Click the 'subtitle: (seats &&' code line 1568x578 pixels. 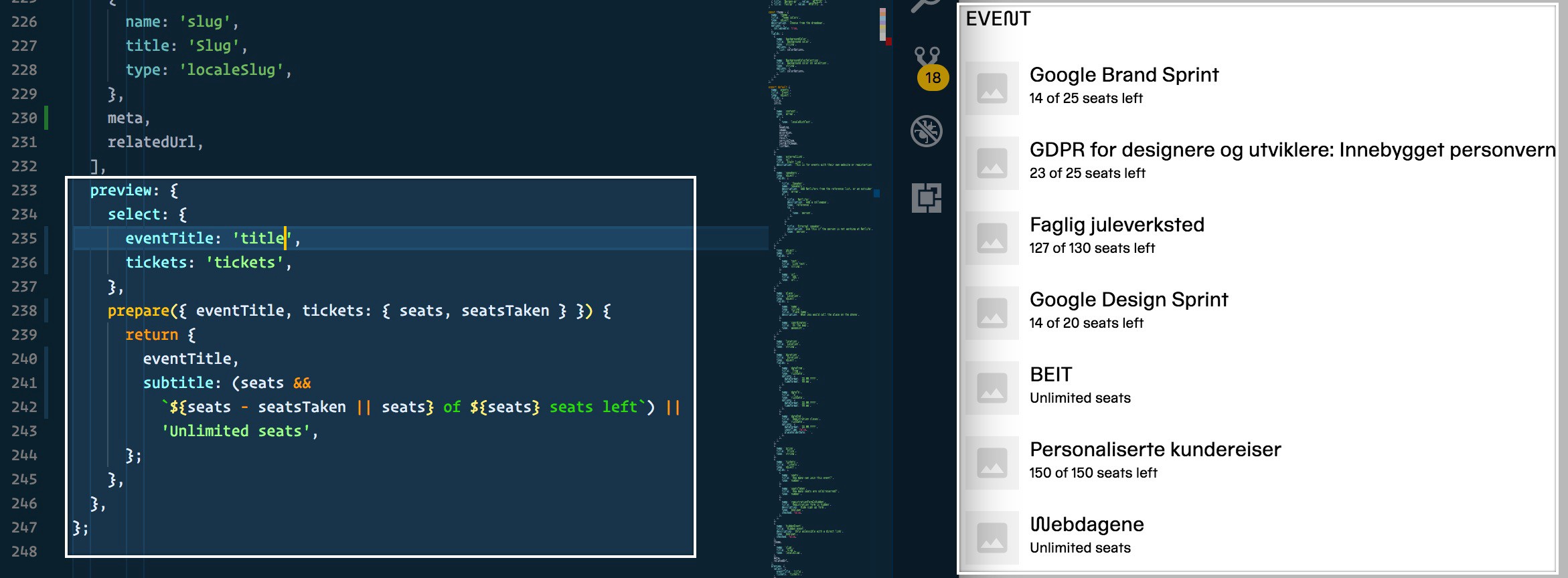(x=227, y=383)
